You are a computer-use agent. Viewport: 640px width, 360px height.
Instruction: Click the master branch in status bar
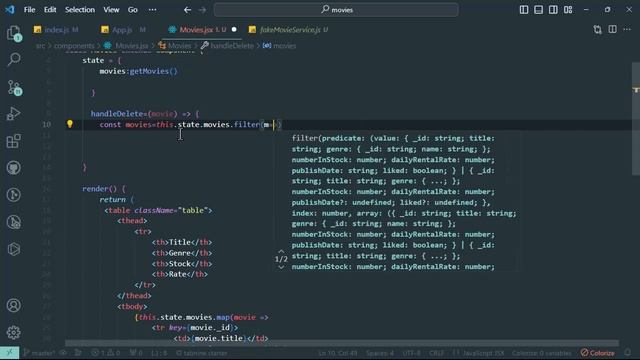coord(39,353)
